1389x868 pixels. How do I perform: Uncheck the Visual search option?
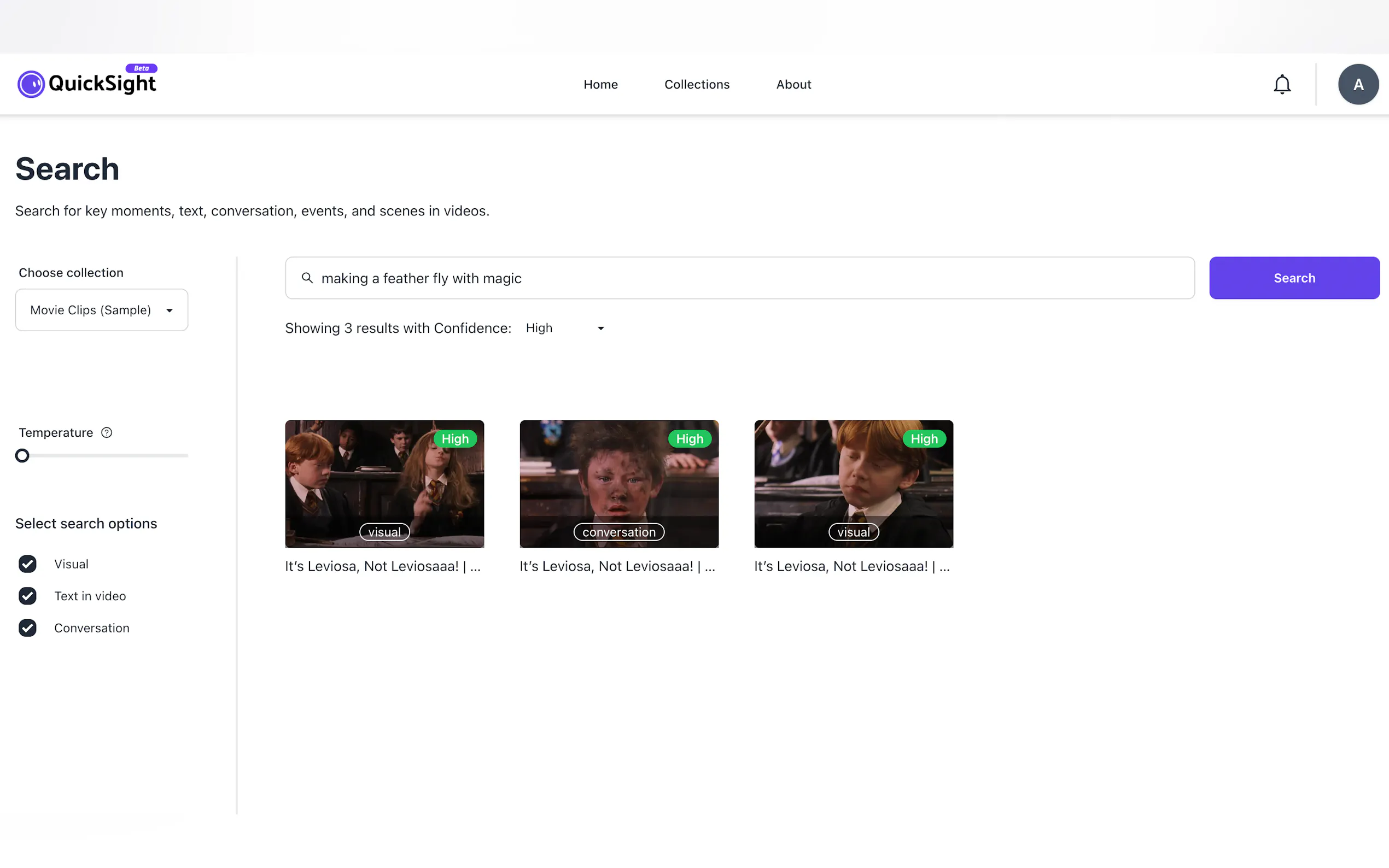(x=27, y=564)
